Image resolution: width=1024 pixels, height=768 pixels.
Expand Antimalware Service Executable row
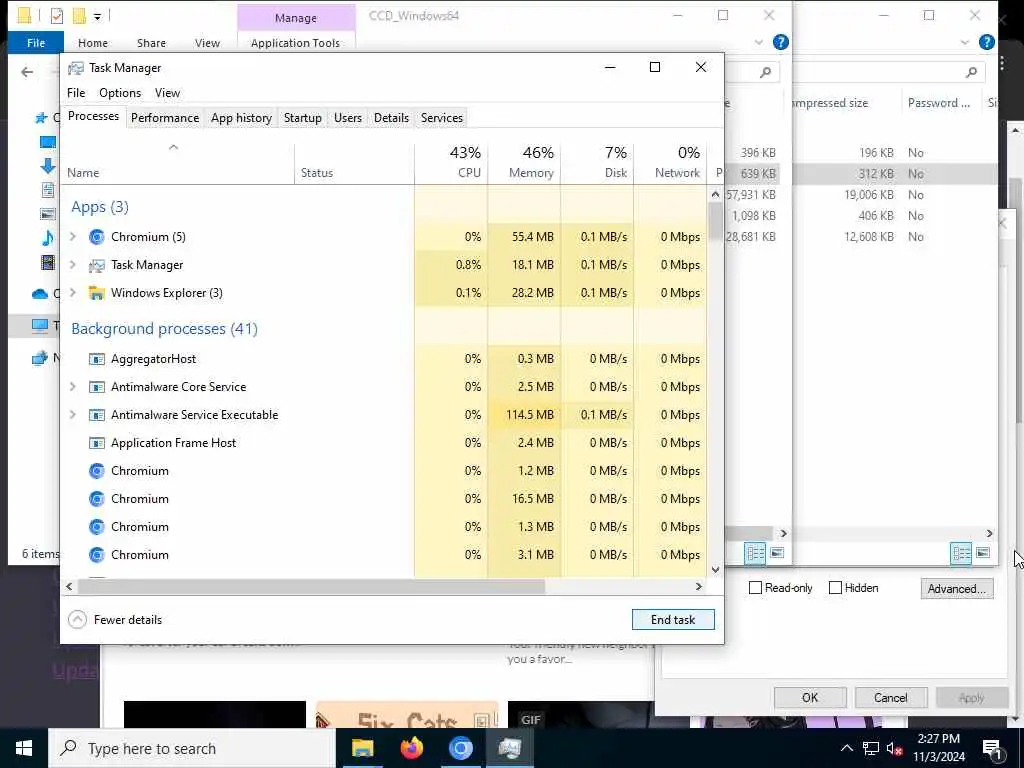73,415
